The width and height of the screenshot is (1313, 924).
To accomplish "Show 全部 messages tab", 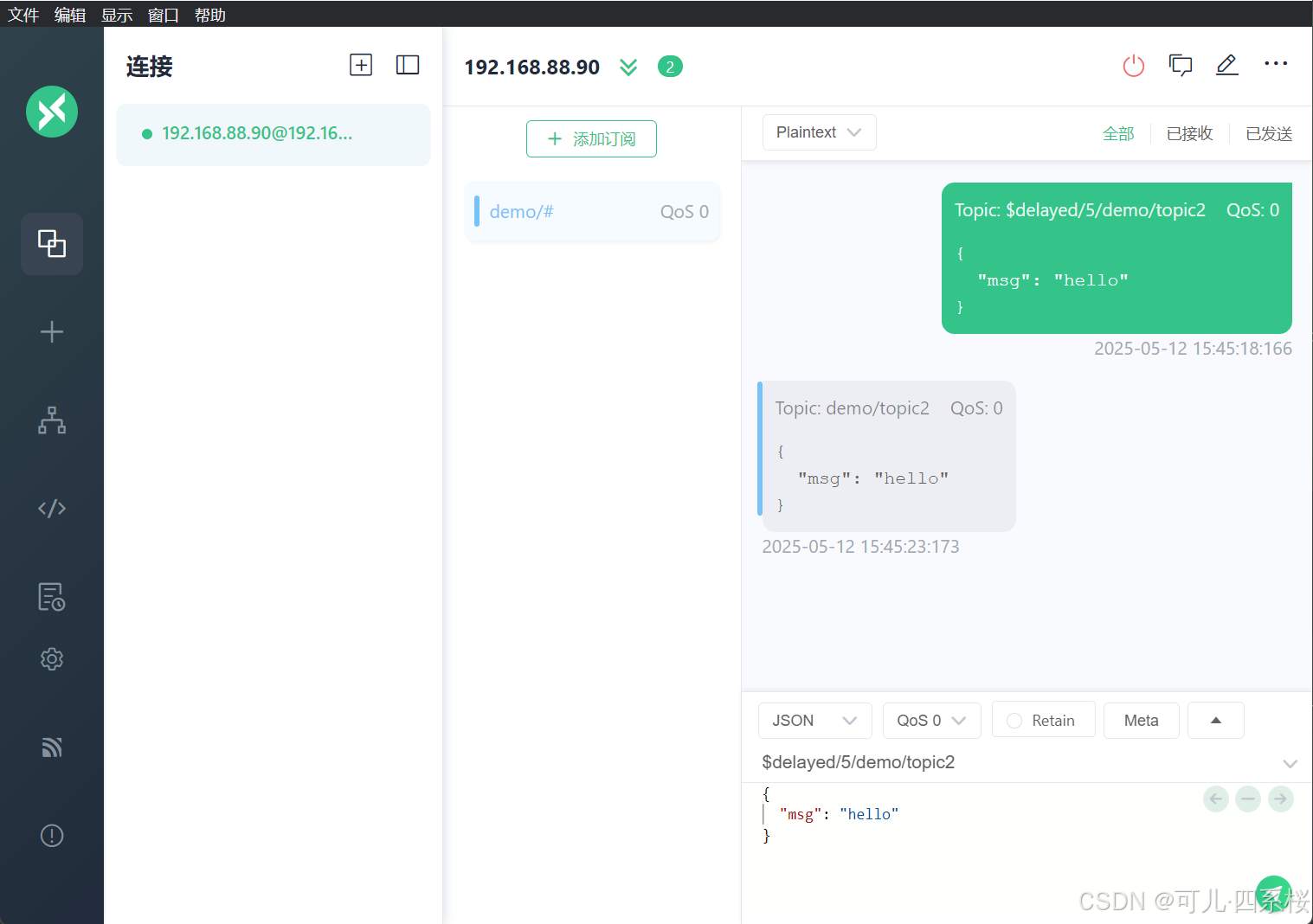I will point(1118,133).
